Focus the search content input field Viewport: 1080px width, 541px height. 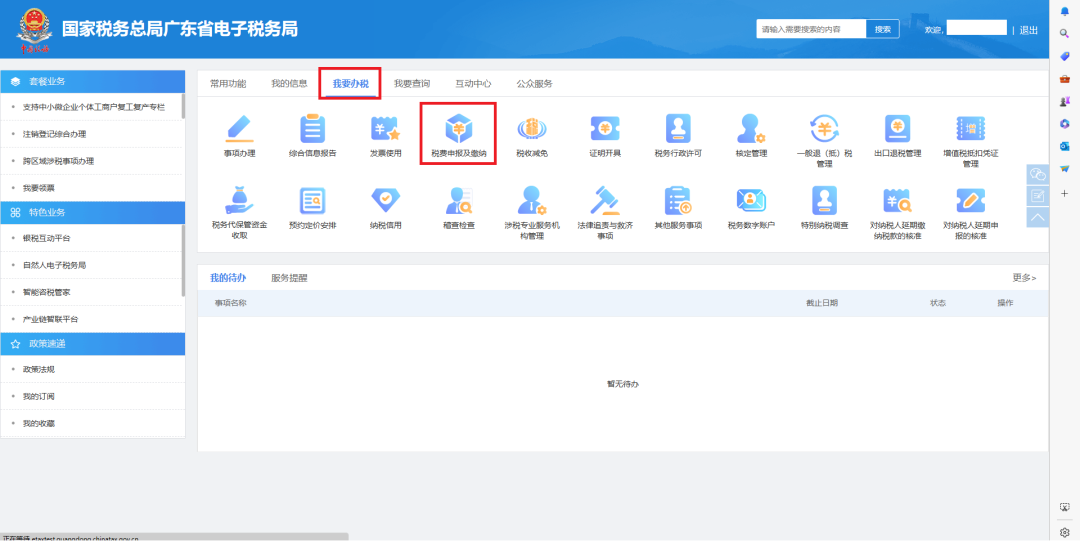(810, 30)
